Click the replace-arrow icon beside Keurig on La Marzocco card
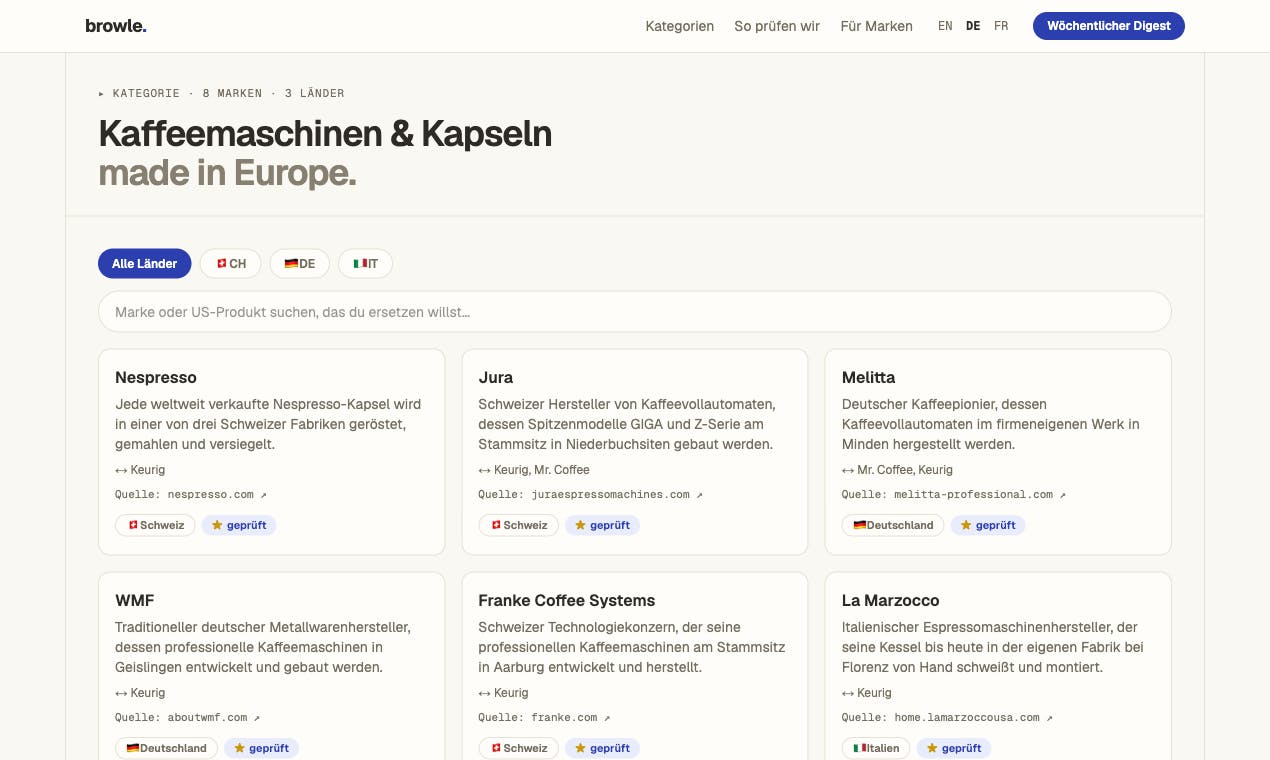 point(848,693)
